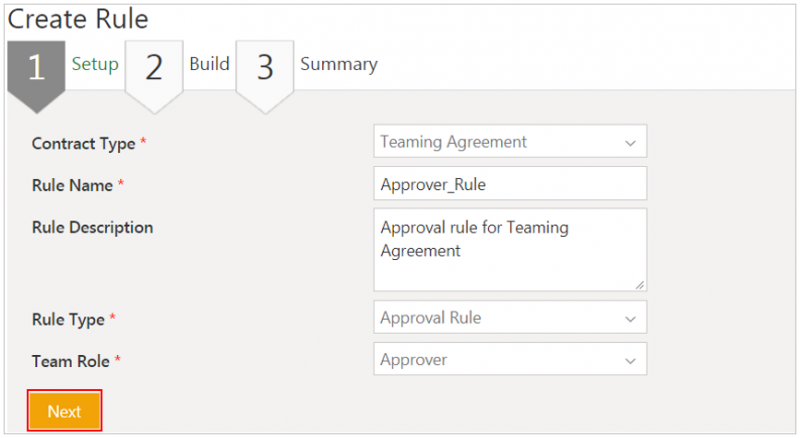The width and height of the screenshot is (800, 438).
Task: Expand the Rule Type dropdown
Action: (x=509, y=318)
